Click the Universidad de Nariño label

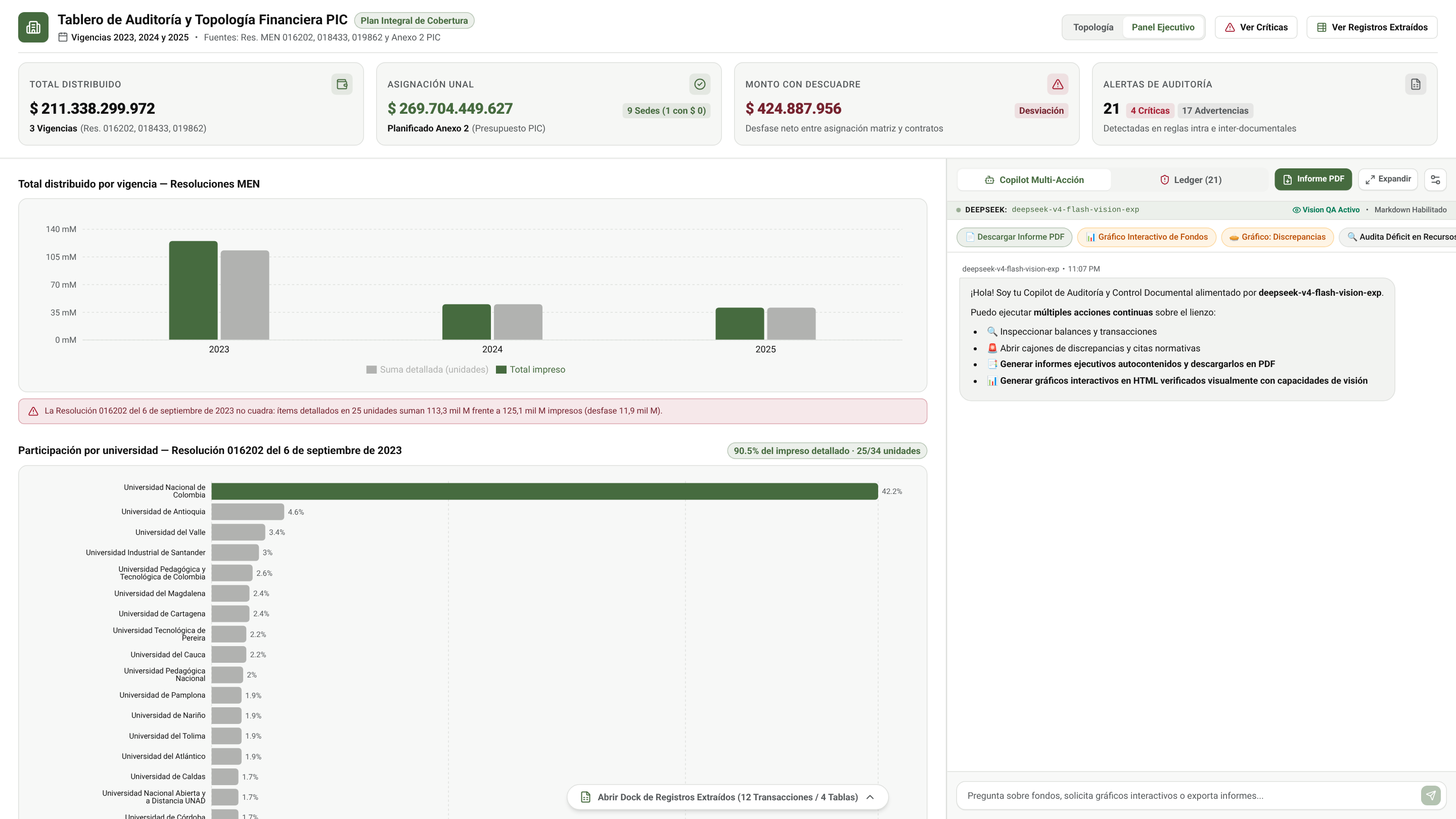[168, 715]
